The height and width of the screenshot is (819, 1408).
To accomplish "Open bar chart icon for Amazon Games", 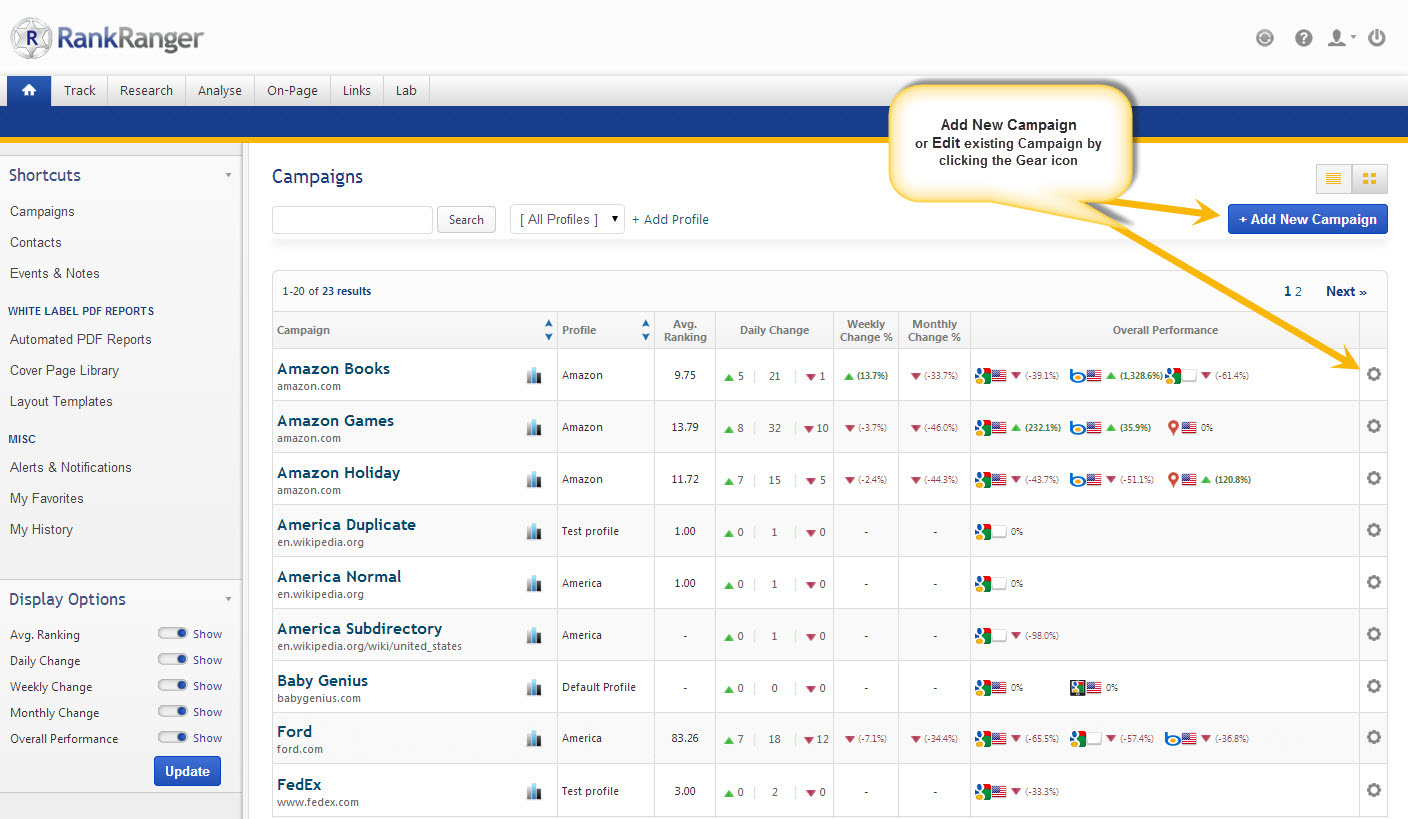I will tap(534, 427).
